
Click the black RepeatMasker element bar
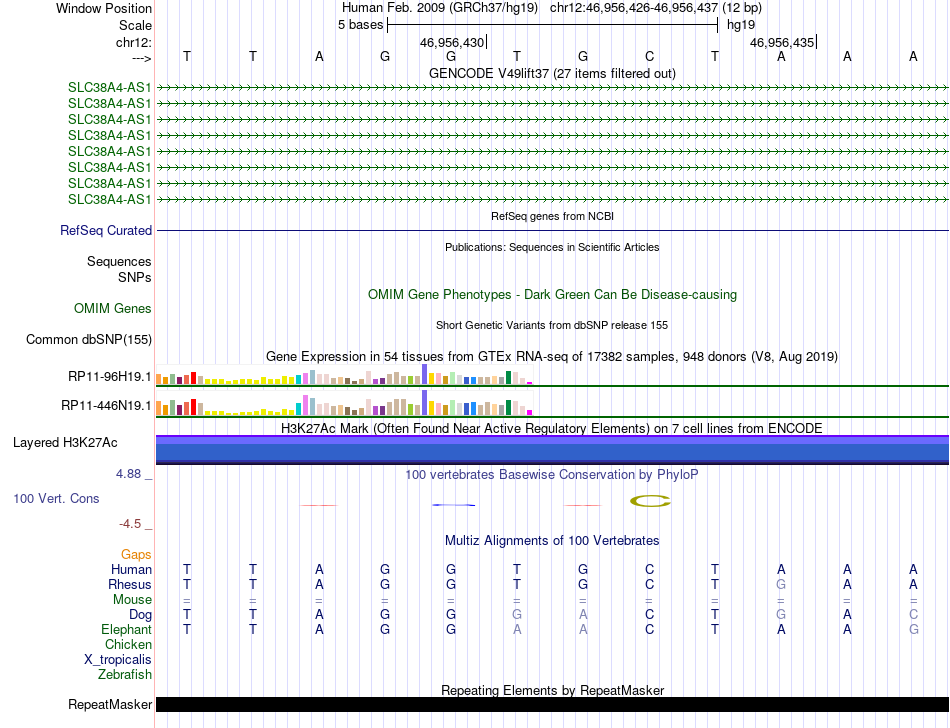(552, 704)
